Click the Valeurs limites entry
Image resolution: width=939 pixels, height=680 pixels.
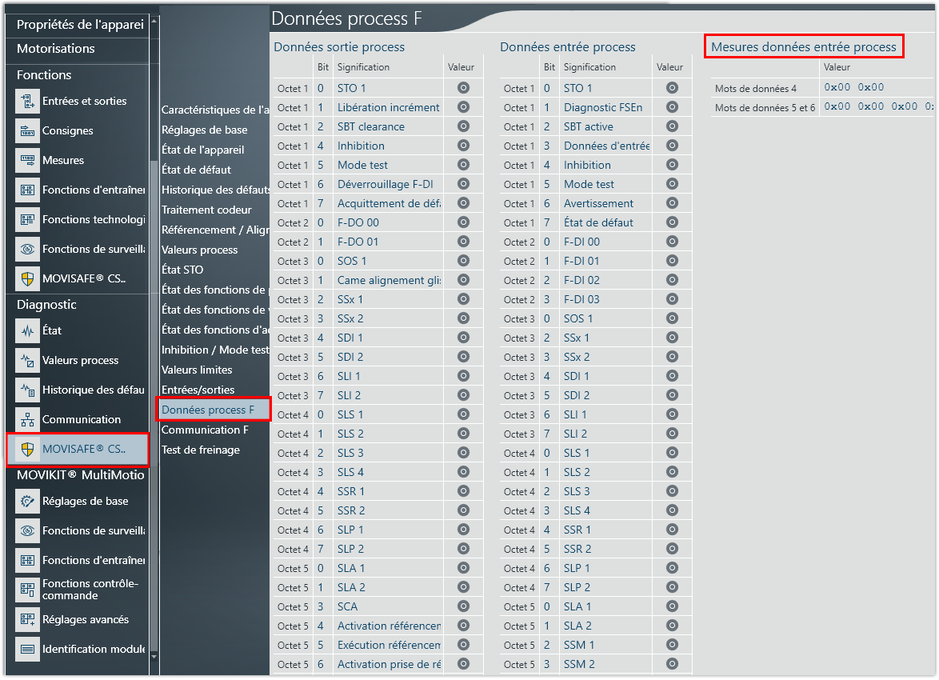[x=197, y=370]
